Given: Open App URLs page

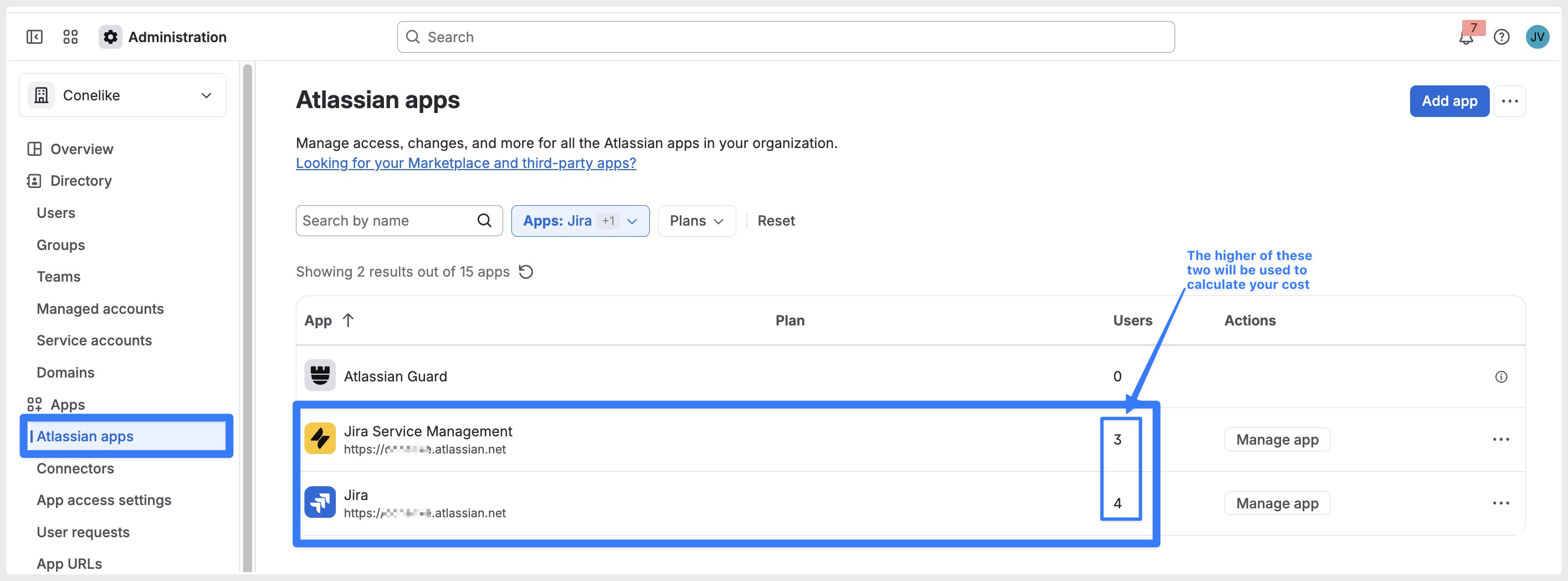Looking at the screenshot, I should 69,564.
